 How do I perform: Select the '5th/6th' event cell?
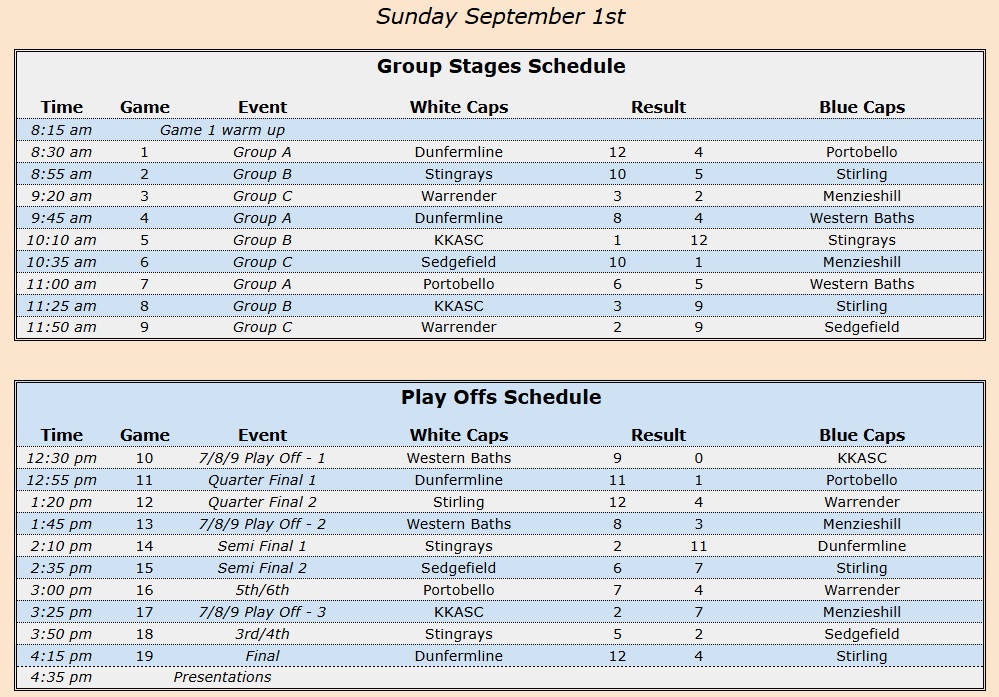262,590
